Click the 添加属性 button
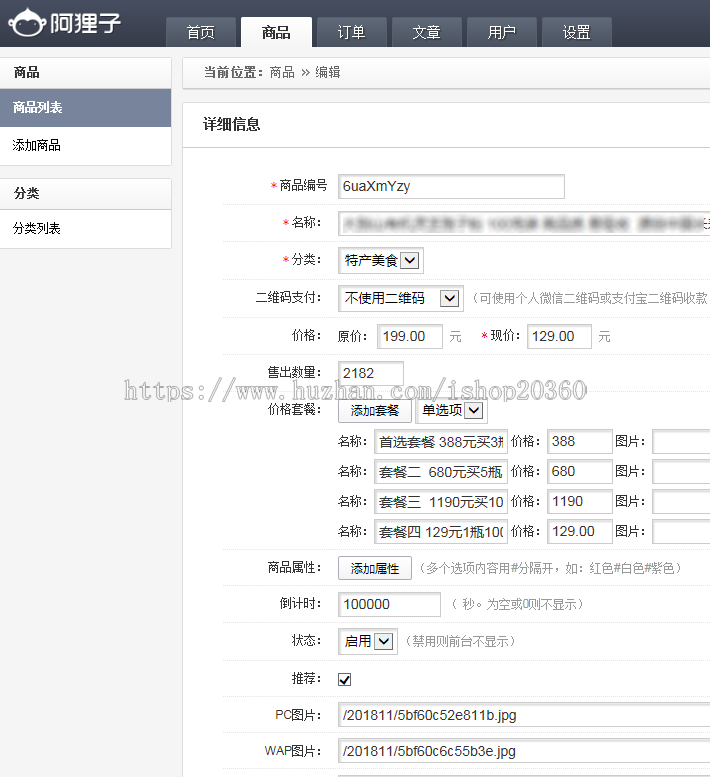The image size is (710, 777). [x=375, y=568]
